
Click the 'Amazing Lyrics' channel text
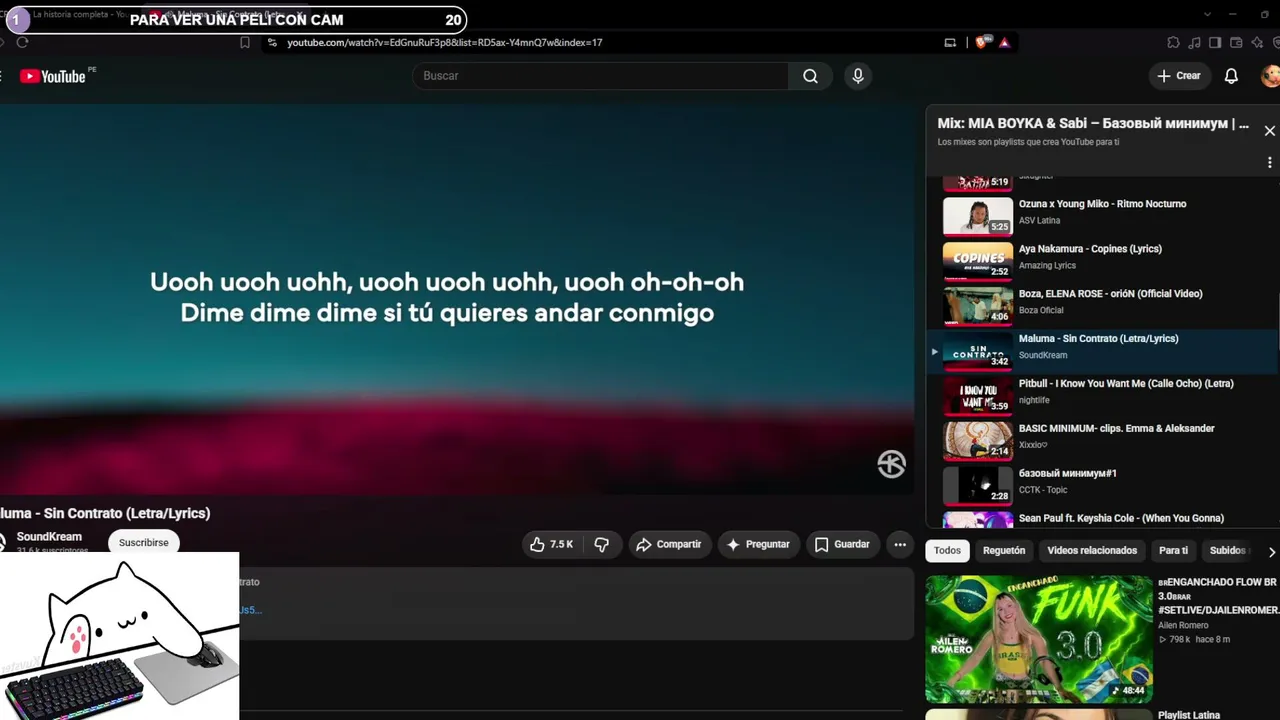(x=1047, y=265)
